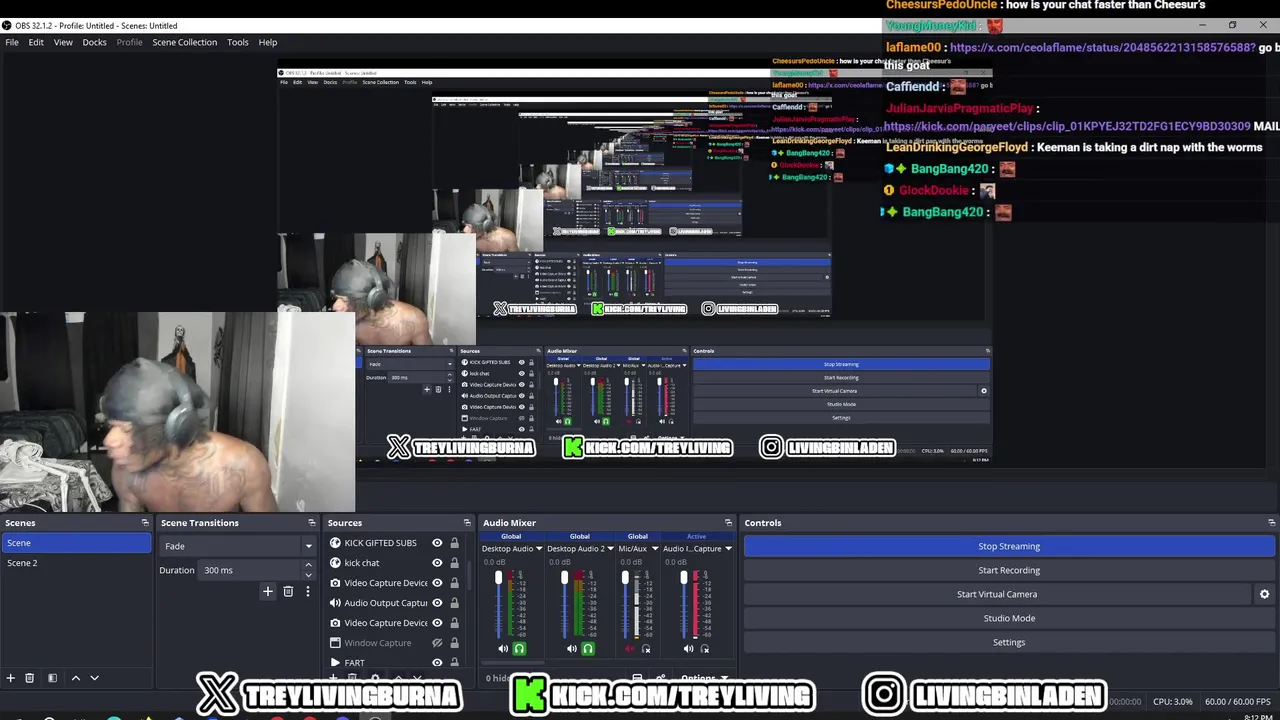1280x720 pixels.
Task: Open Audio Input Capture channel dropdown arrow
Action: [x=728, y=549]
